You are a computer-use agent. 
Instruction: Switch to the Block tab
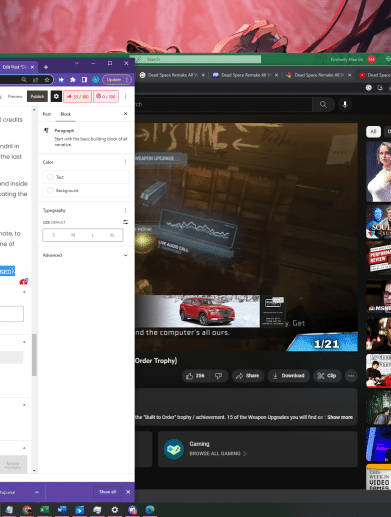pos(65,114)
